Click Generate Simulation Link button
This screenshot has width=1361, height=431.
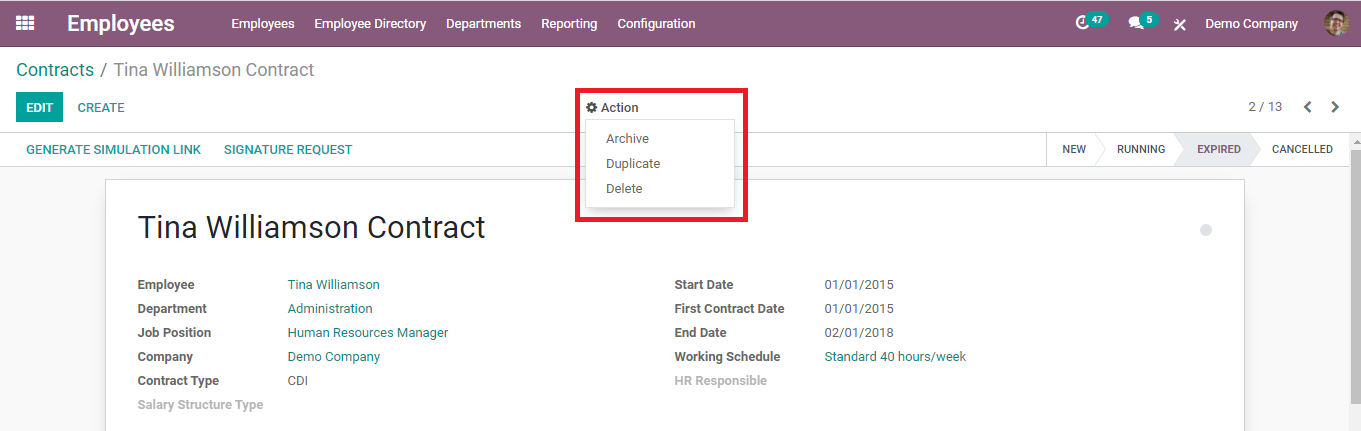tap(113, 150)
